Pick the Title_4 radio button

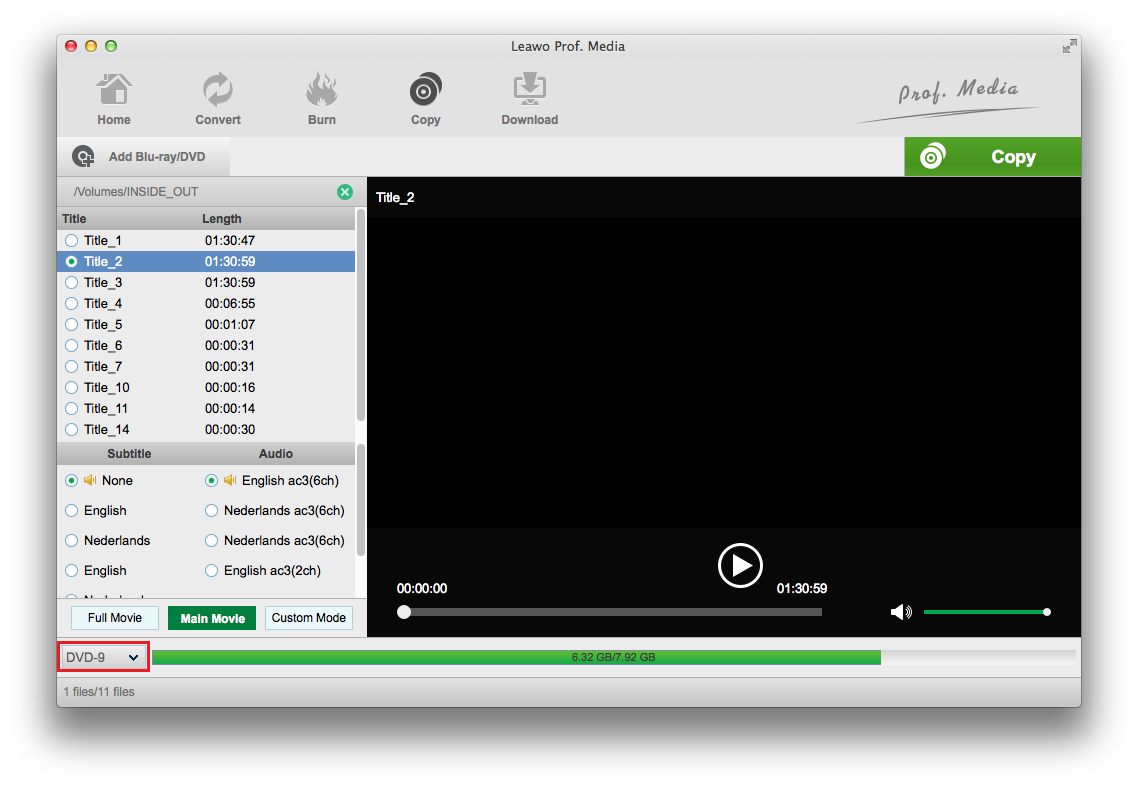(x=71, y=303)
